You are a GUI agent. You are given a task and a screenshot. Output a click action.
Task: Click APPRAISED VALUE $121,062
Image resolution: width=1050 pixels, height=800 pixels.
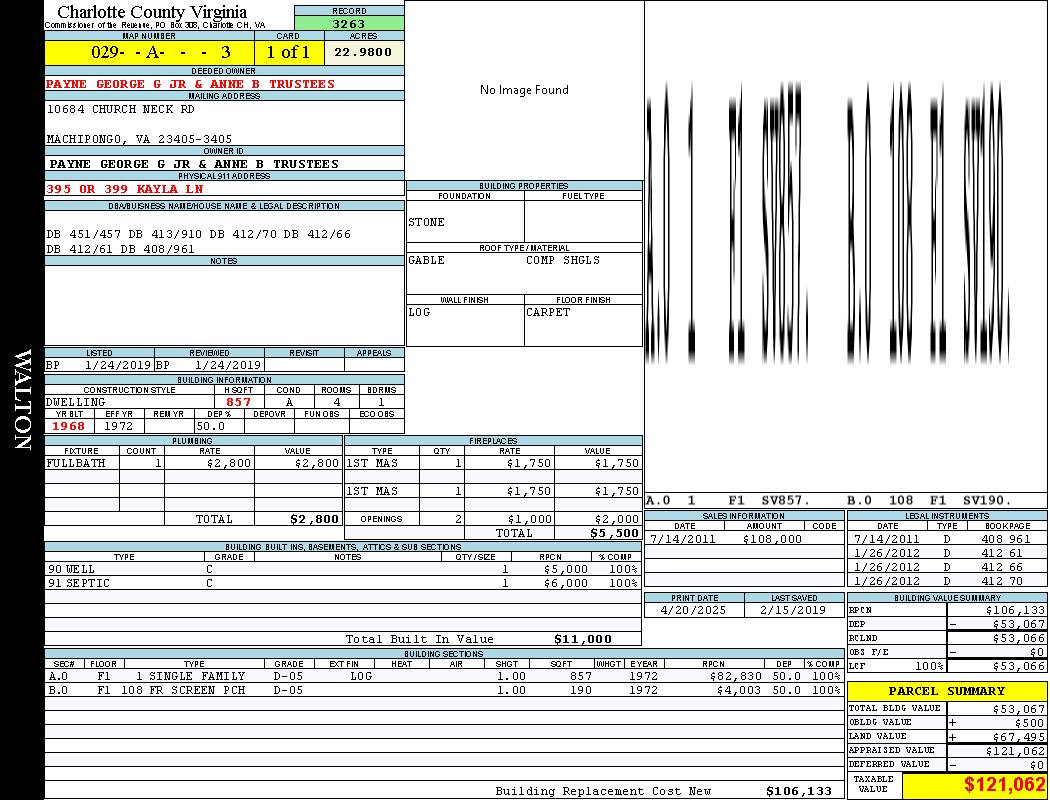(1015, 751)
